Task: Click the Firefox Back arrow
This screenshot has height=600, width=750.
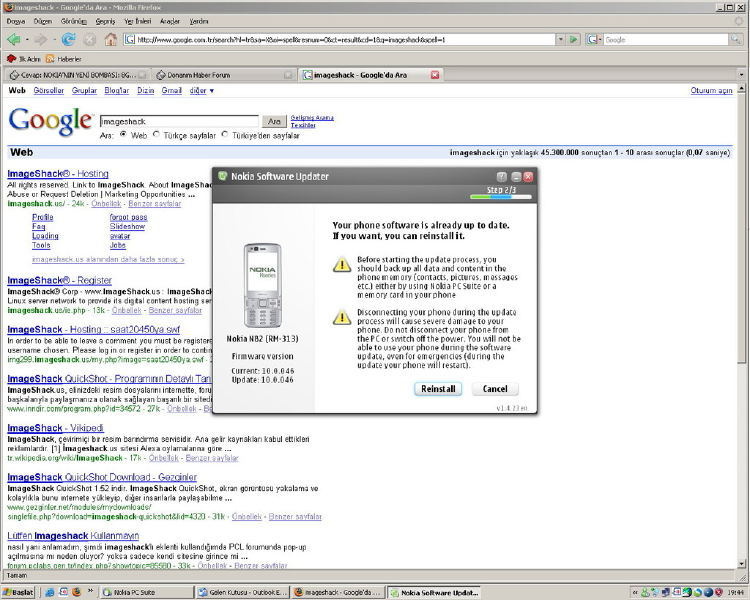Action: pyautogui.click(x=13, y=40)
